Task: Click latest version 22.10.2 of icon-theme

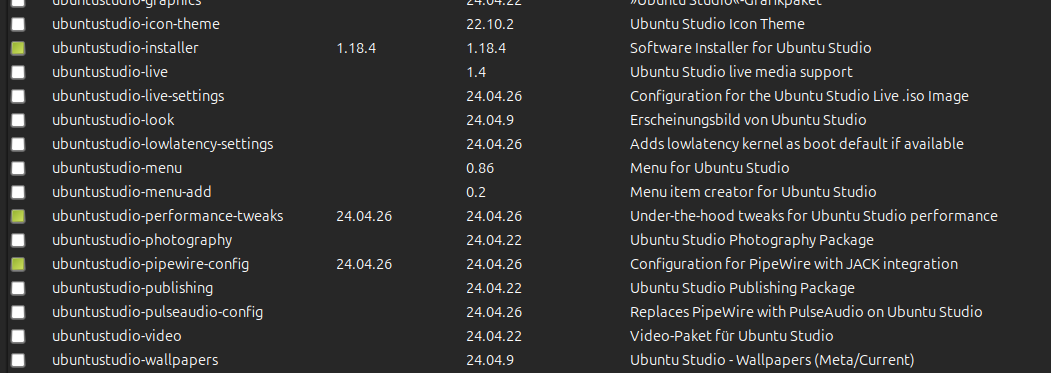Action: click(x=490, y=24)
